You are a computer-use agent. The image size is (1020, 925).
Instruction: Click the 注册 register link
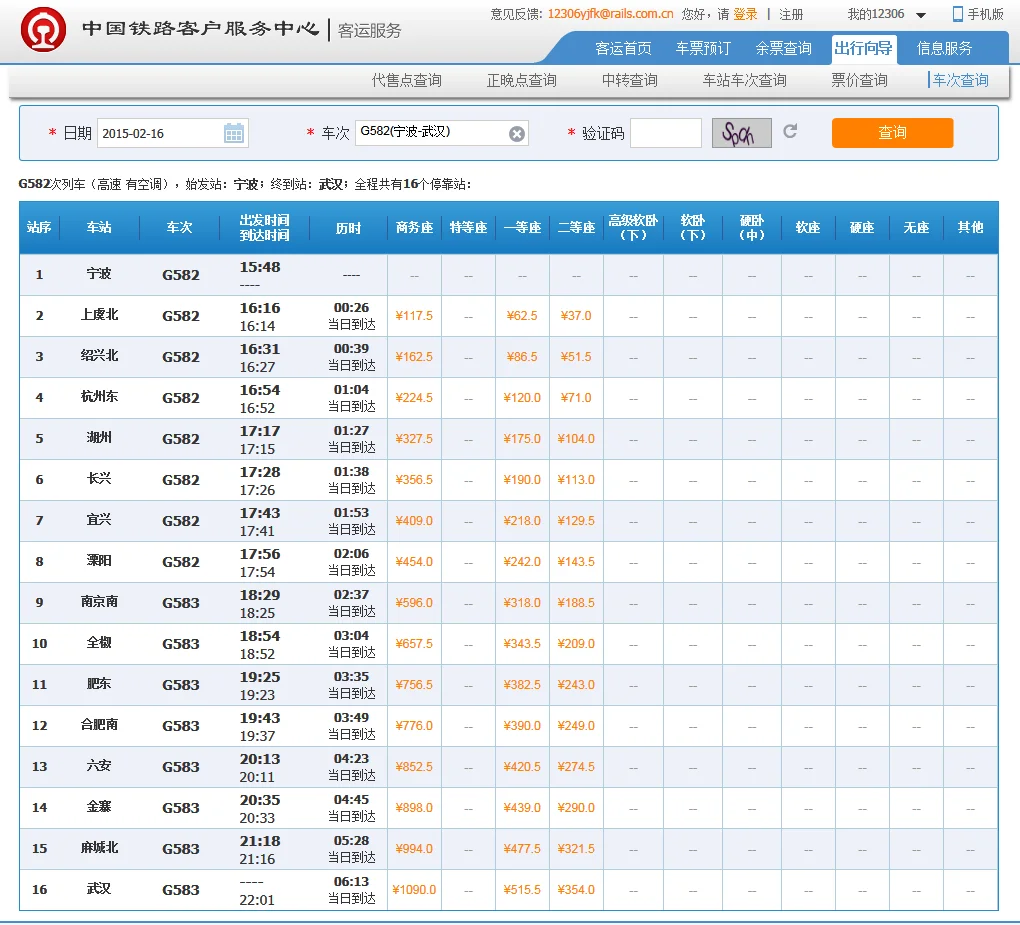click(x=791, y=14)
